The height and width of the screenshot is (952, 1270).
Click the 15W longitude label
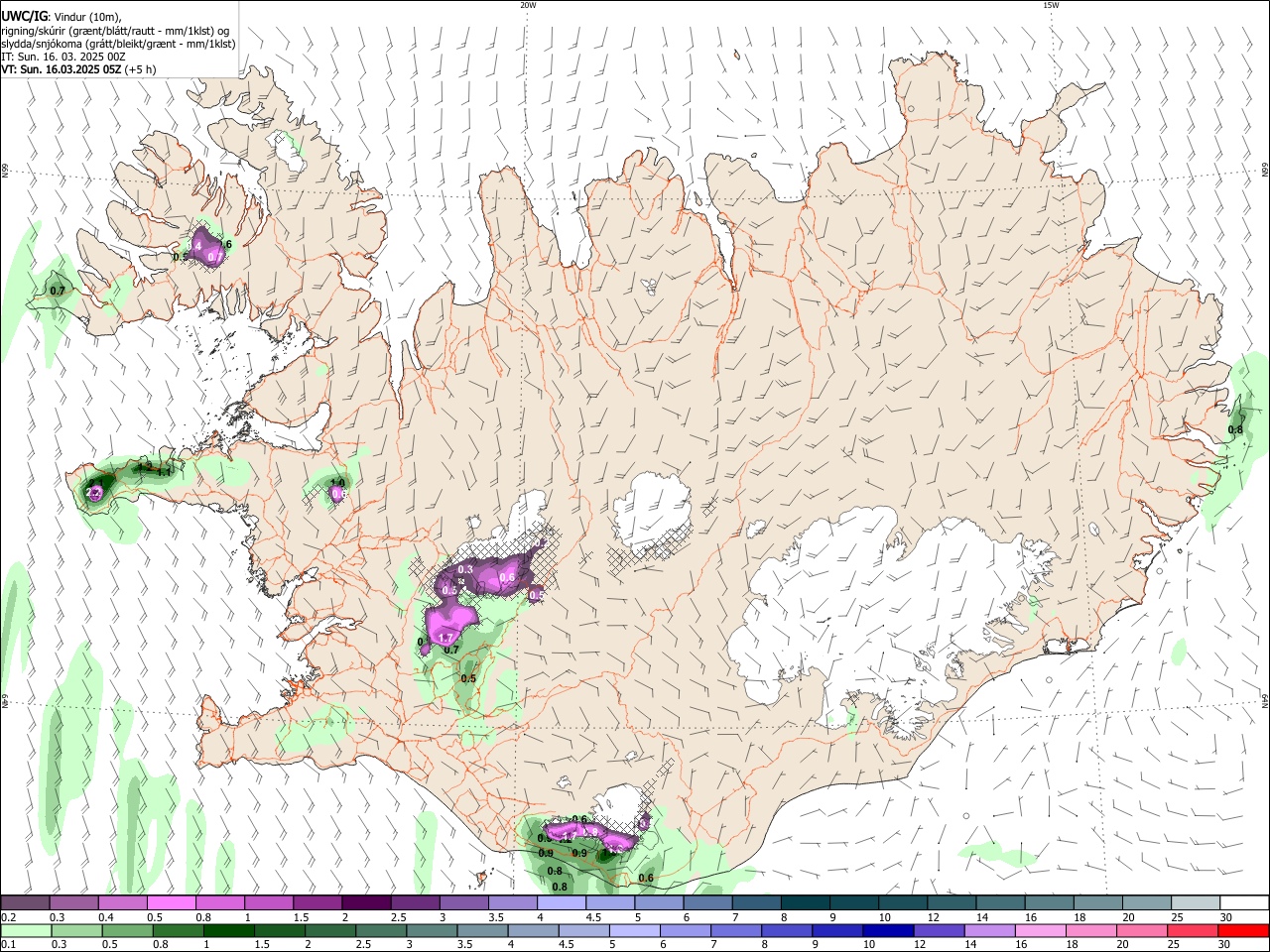pos(1051,5)
